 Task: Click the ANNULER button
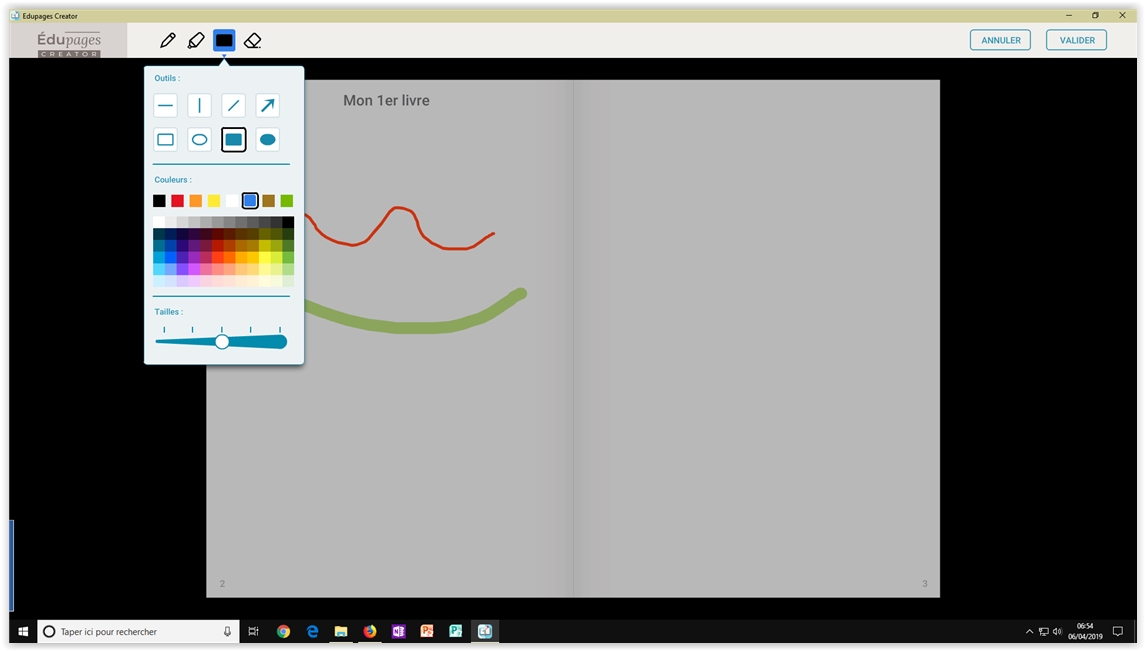(x=1000, y=40)
